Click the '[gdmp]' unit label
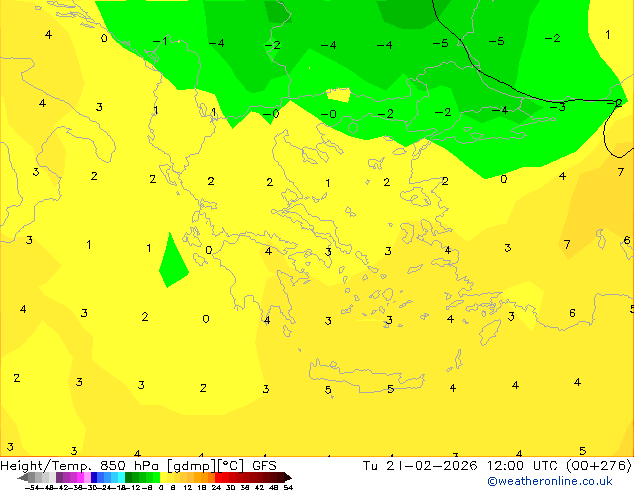 click(190, 466)
